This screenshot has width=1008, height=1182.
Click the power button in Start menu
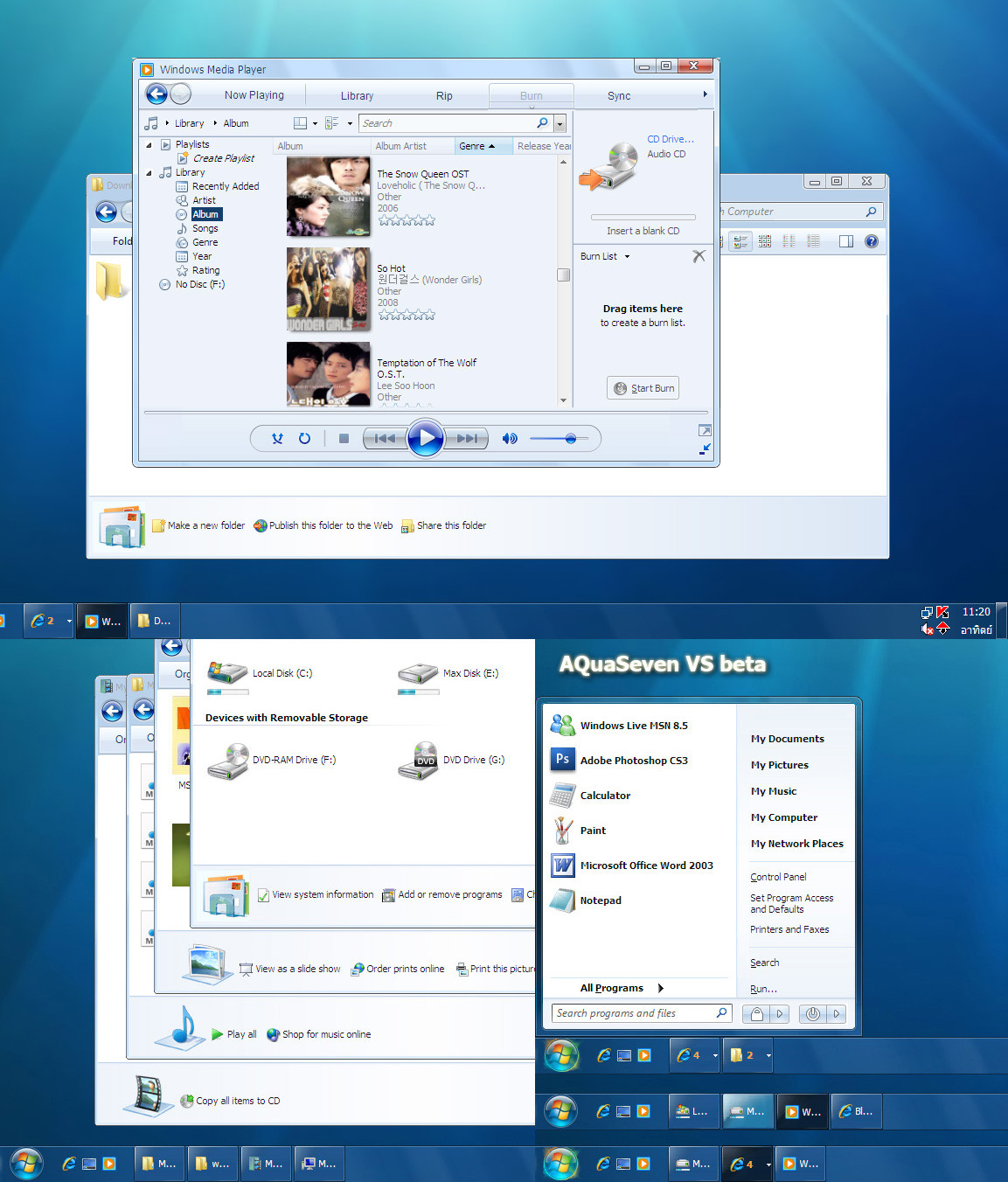point(813,1014)
